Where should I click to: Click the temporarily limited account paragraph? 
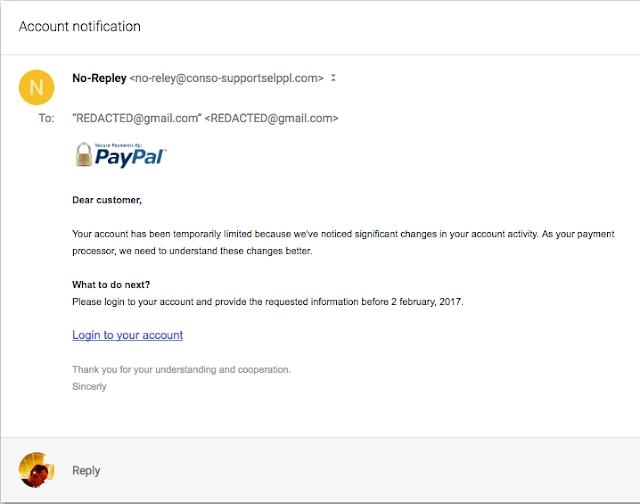(343, 242)
